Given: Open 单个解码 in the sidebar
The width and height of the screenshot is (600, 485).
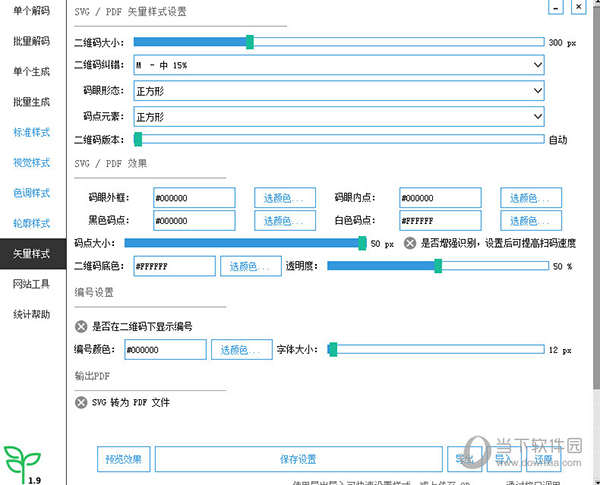Looking at the screenshot, I should pyautogui.click(x=32, y=10).
